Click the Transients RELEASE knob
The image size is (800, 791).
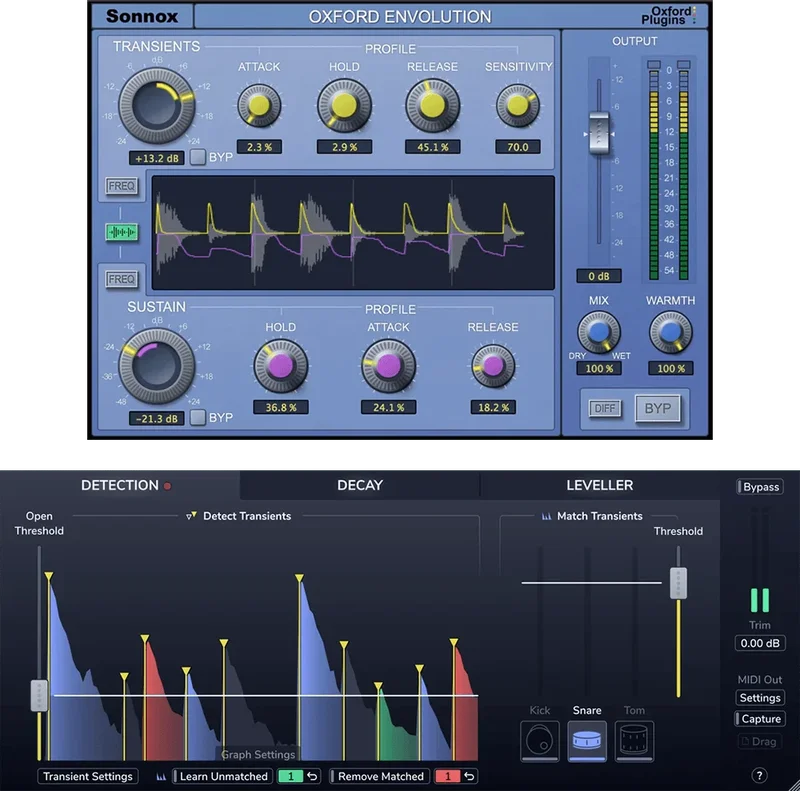point(433,106)
